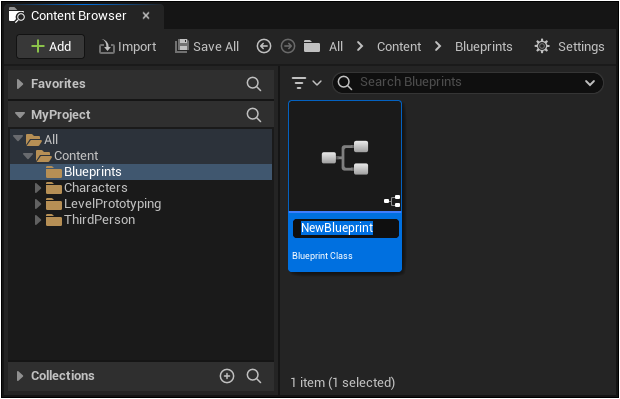Click the Search Blueprints field

pyautogui.click(x=468, y=83)
